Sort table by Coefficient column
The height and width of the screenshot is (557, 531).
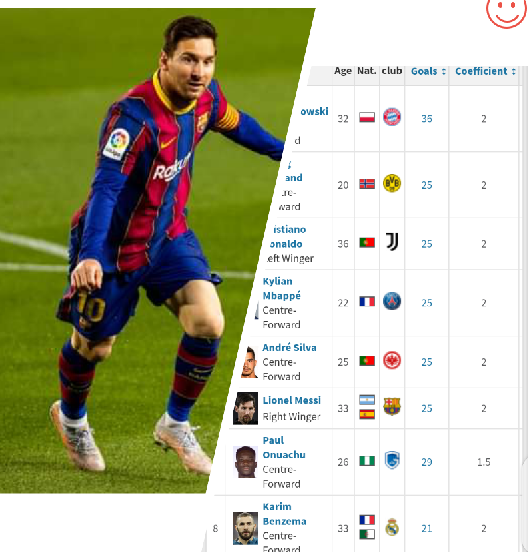(x=485, y=71)
